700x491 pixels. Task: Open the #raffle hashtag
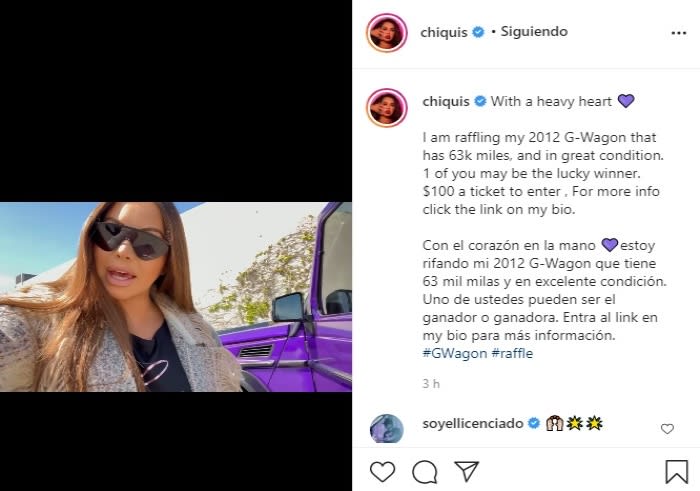pyautogui.click(x=512, y=353)
